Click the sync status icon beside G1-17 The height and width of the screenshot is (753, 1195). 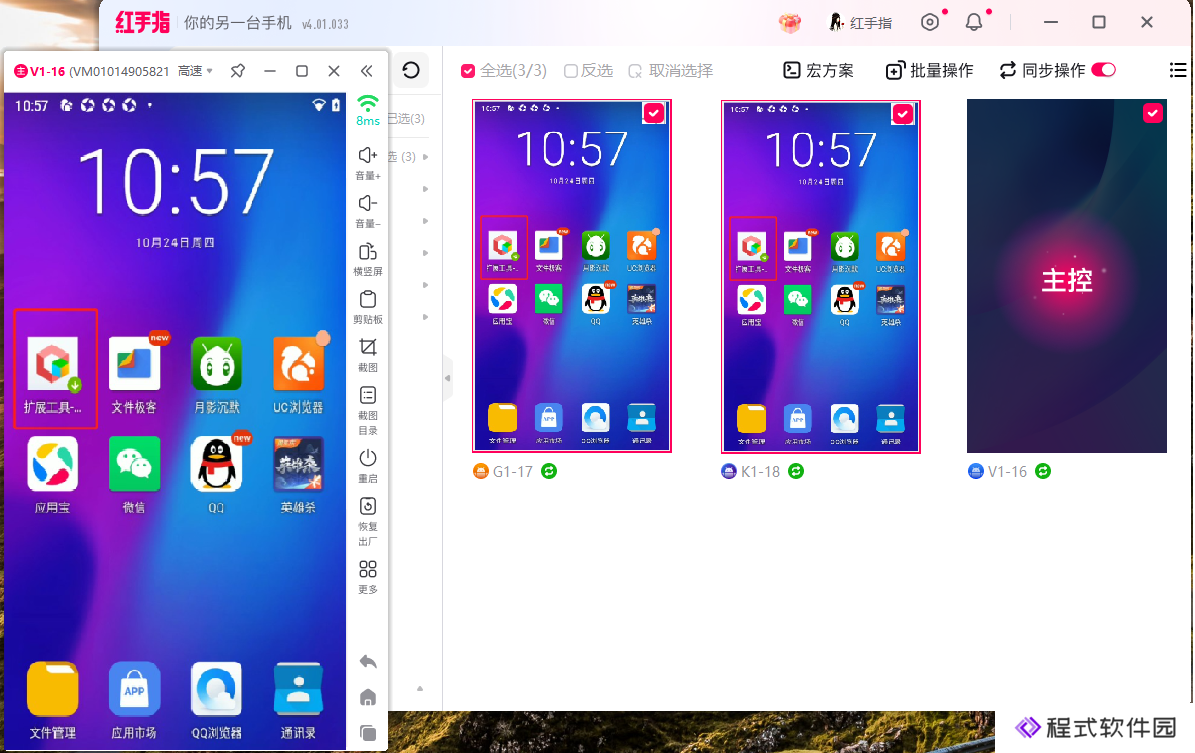[x=549, y=471]
